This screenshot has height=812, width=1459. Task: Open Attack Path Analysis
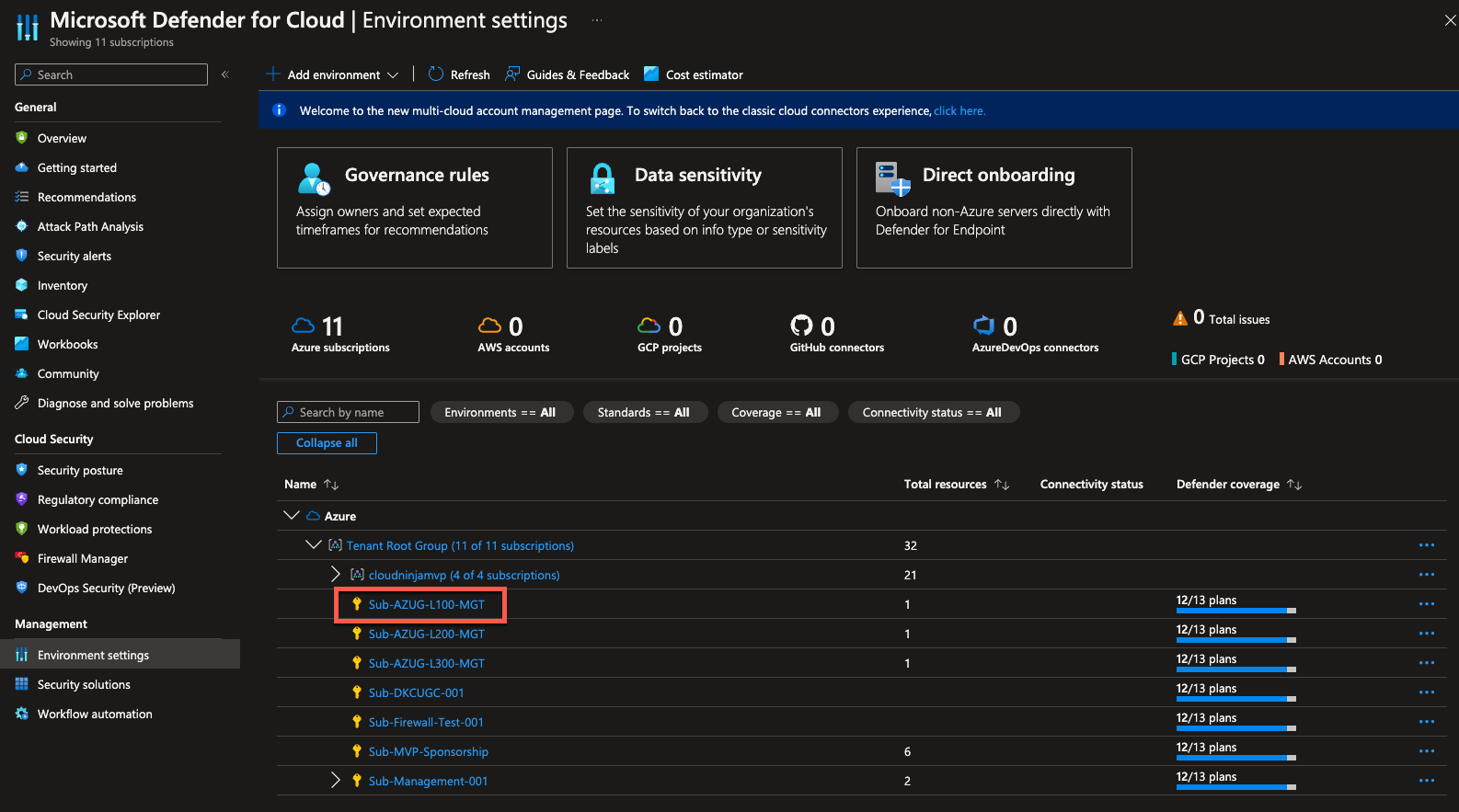click(x=90, y=226)
